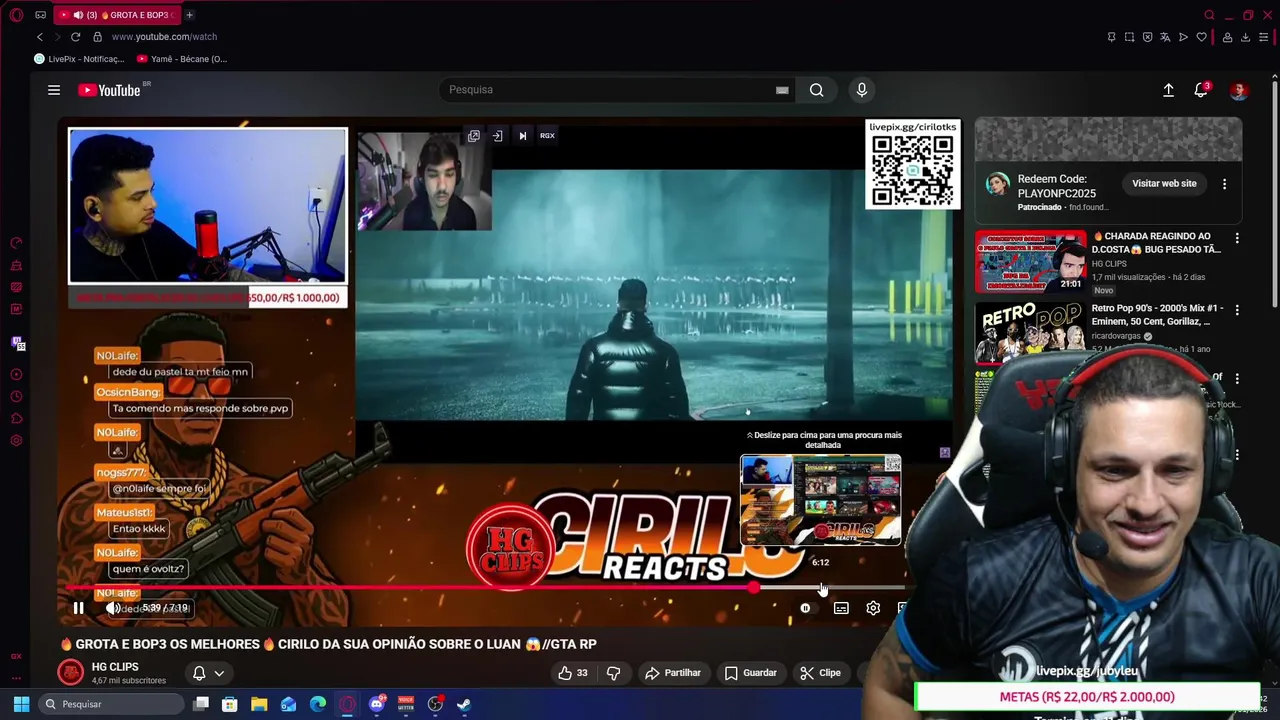Reload the current YouTube page

(75, 37)
